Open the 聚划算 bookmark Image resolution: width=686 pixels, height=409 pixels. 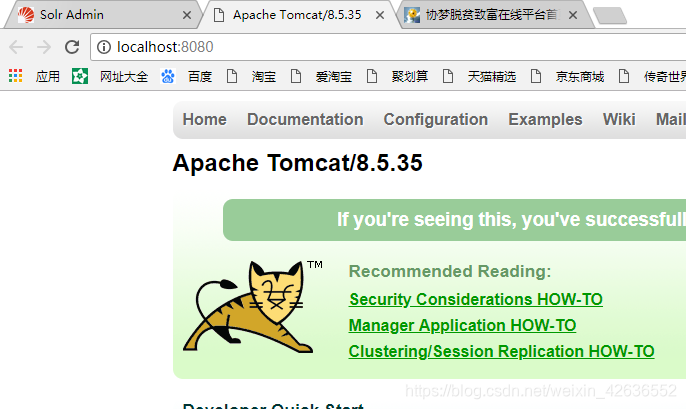(x=397, y=77)
